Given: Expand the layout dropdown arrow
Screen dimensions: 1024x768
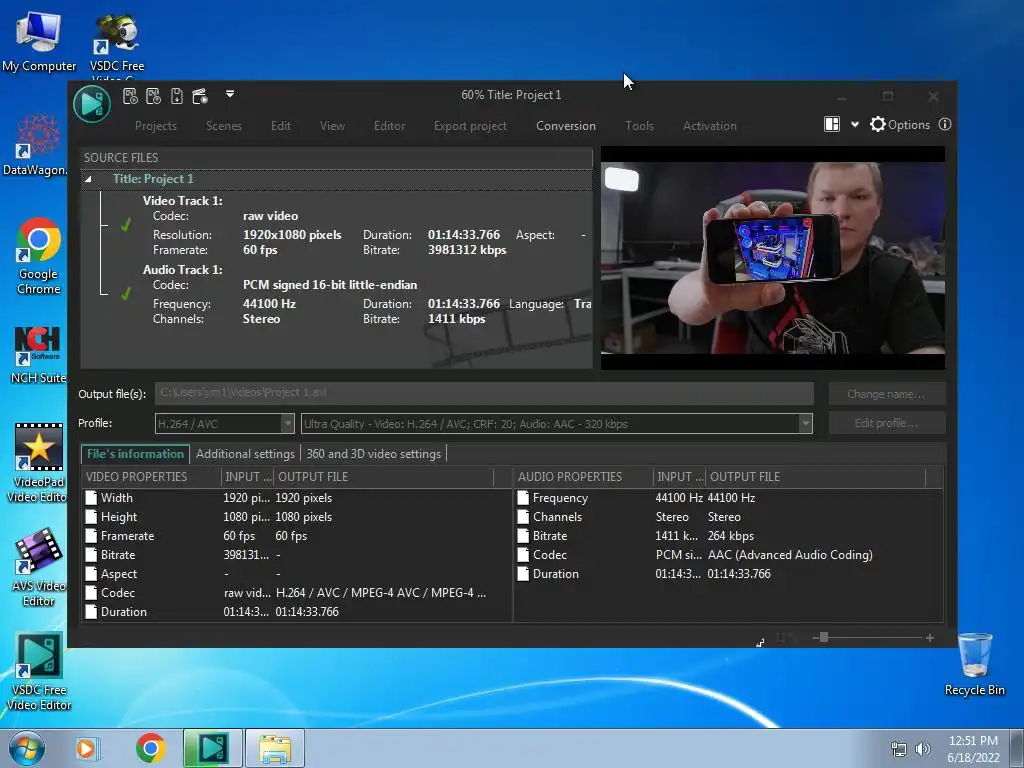Looking at the screenshot, I should [854, 125].
